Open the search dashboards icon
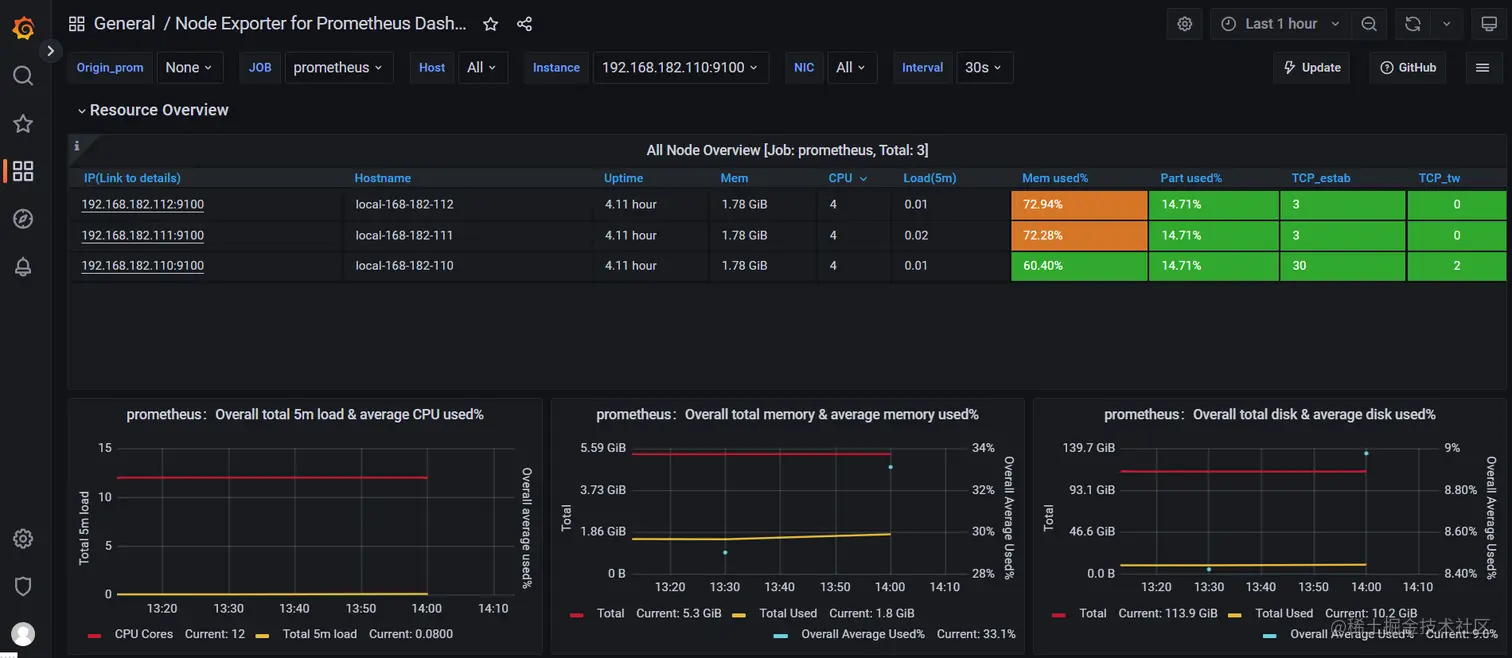 (23, 76)
